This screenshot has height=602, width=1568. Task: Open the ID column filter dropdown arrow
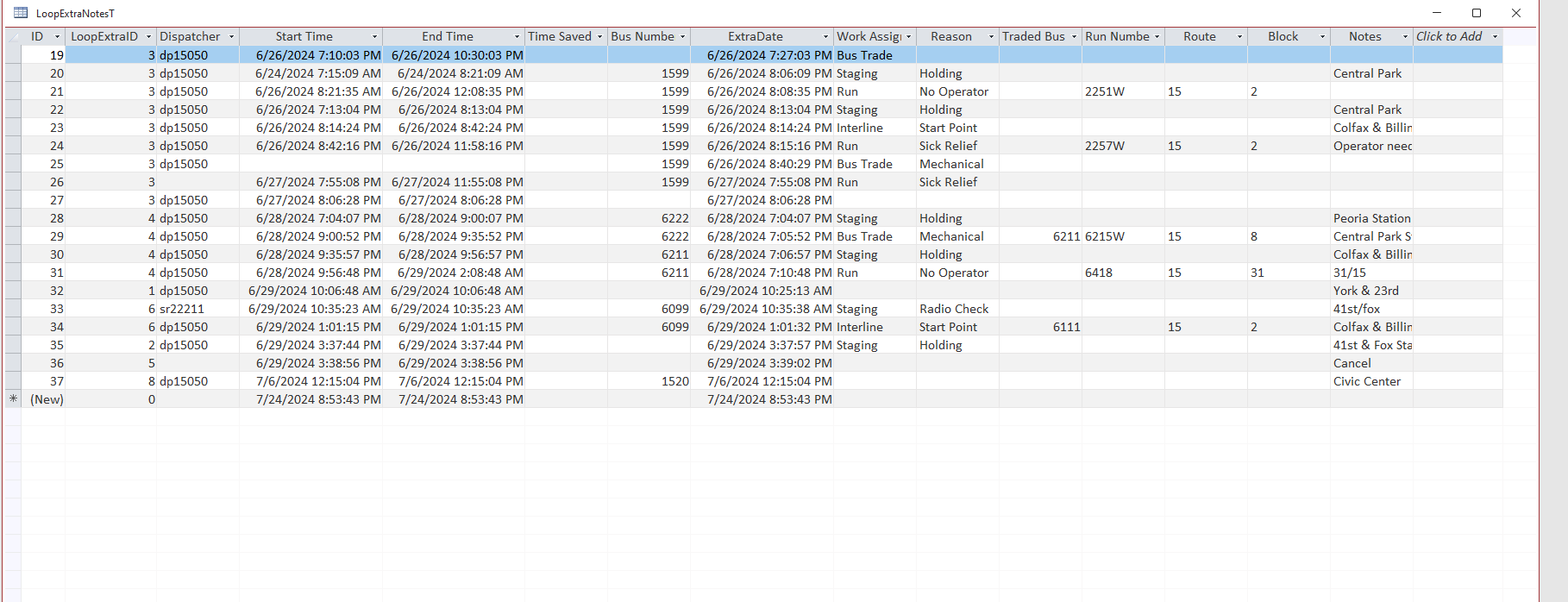pyautogui.click(x=58, y=36)
